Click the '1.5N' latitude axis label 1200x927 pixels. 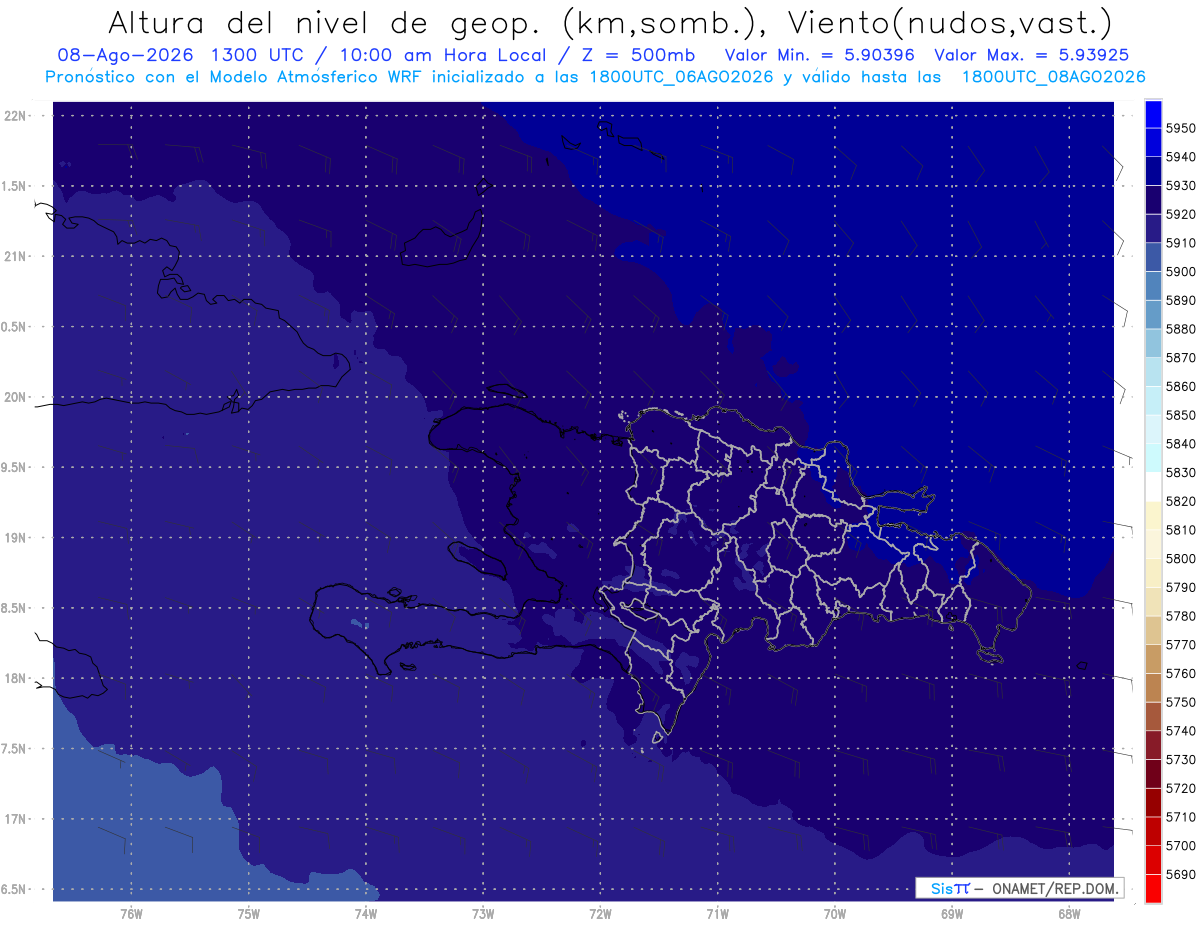pyautogui.click(x=14, y=186)
